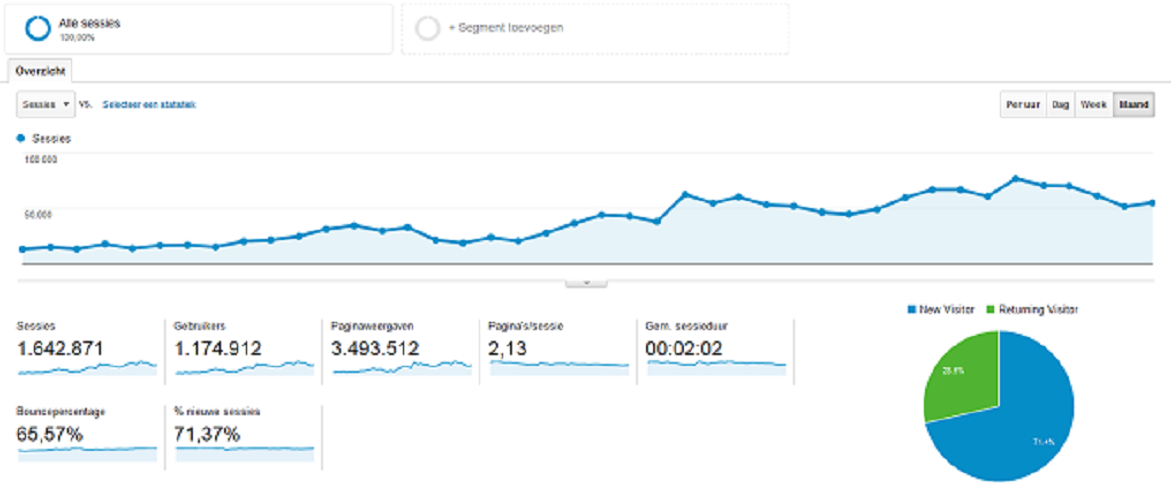Screen dimensions: 1171x500
Task: Open the Overzicht tab
Action: [40, 72]
